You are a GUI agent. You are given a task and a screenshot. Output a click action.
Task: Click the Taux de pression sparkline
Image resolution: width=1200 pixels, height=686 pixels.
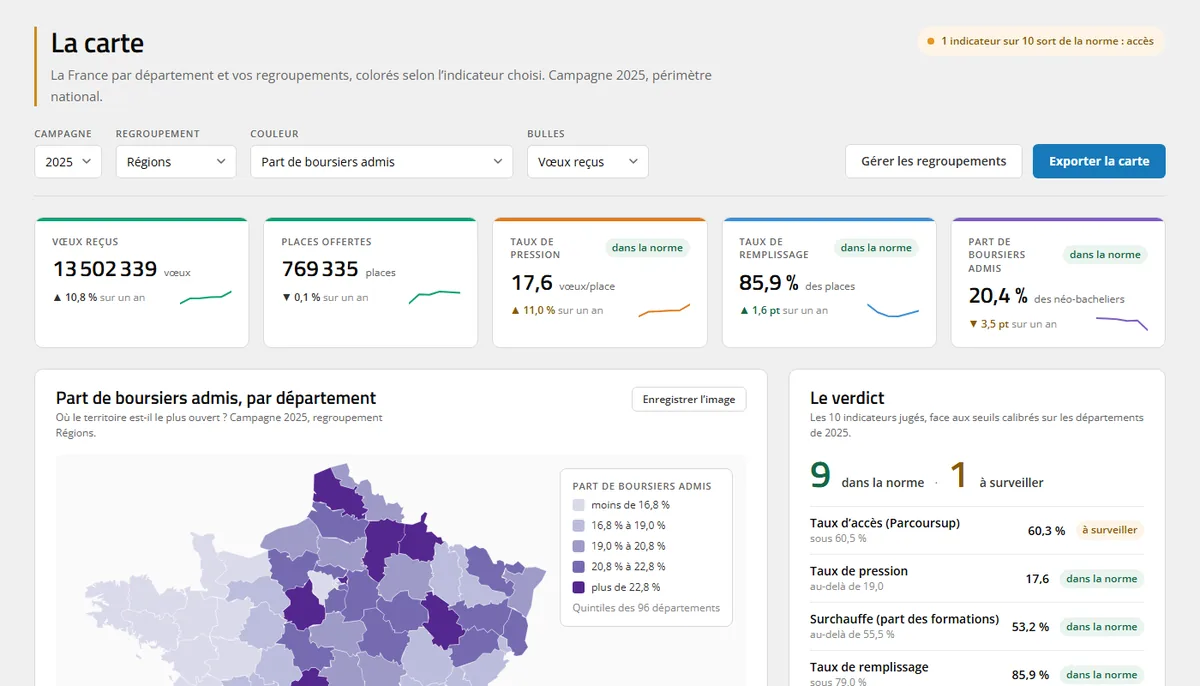point(664,310)
